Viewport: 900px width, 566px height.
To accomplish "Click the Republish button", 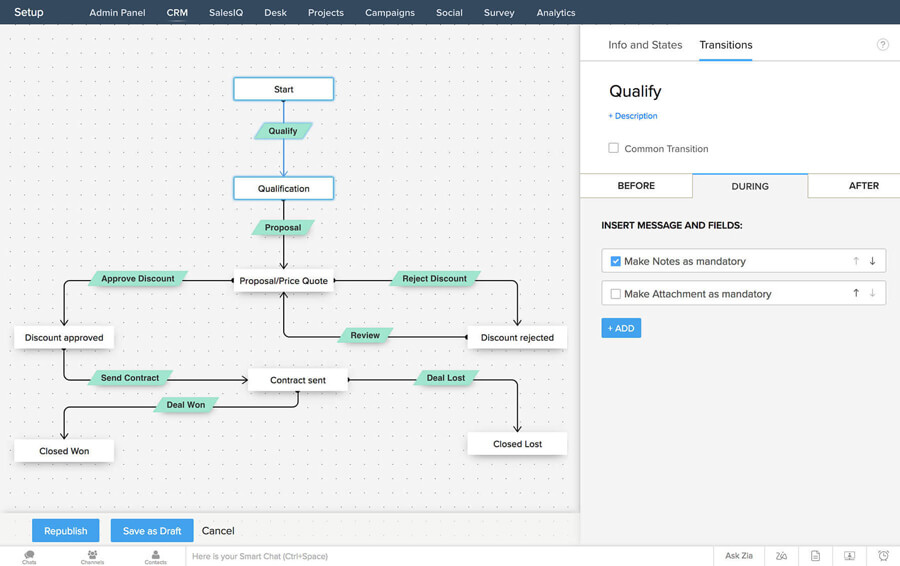I will pyautogui.click(x=66, y=531).
